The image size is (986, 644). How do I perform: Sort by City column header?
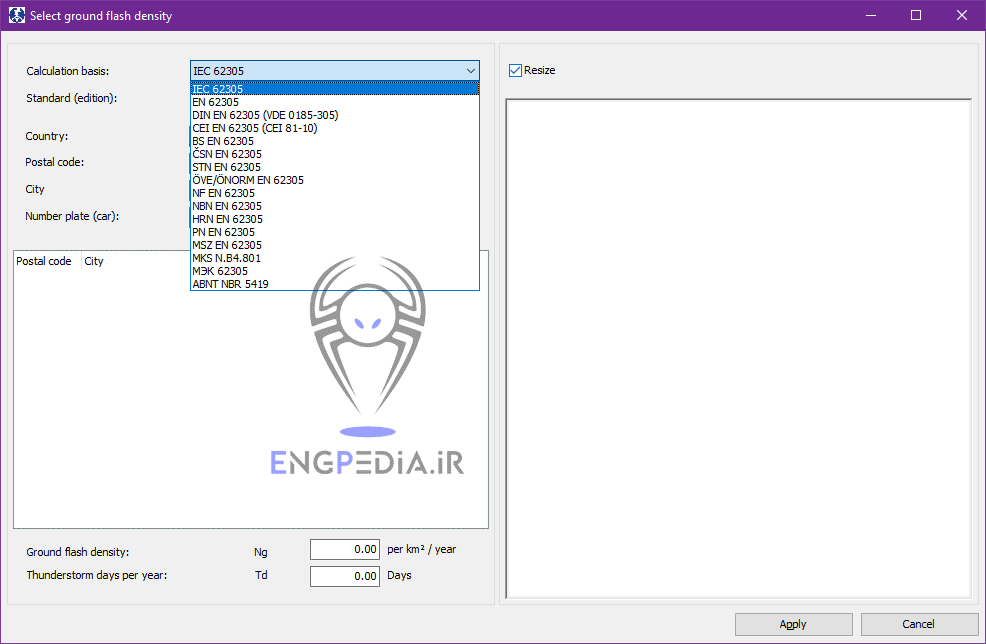point(94,261)
